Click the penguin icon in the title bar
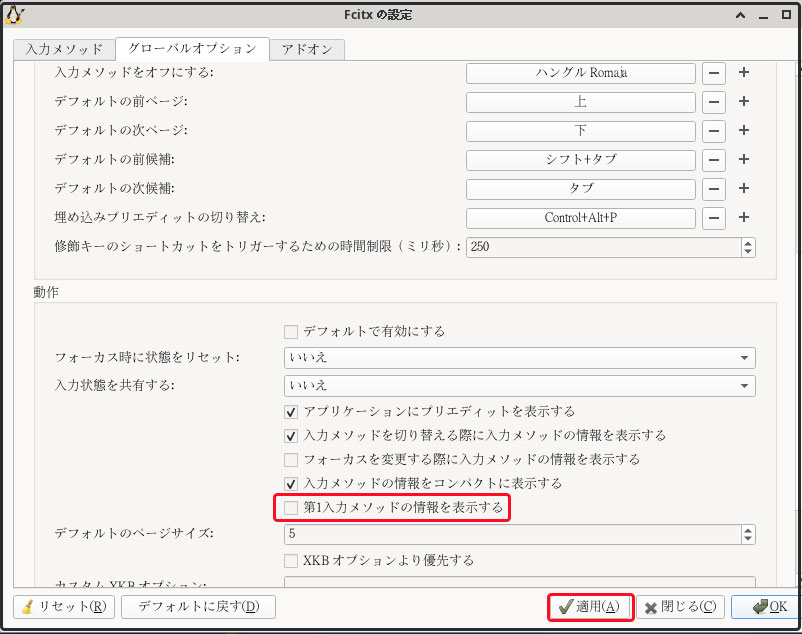 point(14,15)
